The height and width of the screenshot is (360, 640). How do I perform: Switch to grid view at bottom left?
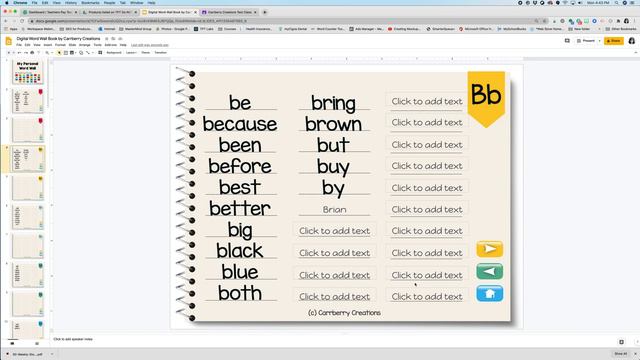tap(37, 344)
